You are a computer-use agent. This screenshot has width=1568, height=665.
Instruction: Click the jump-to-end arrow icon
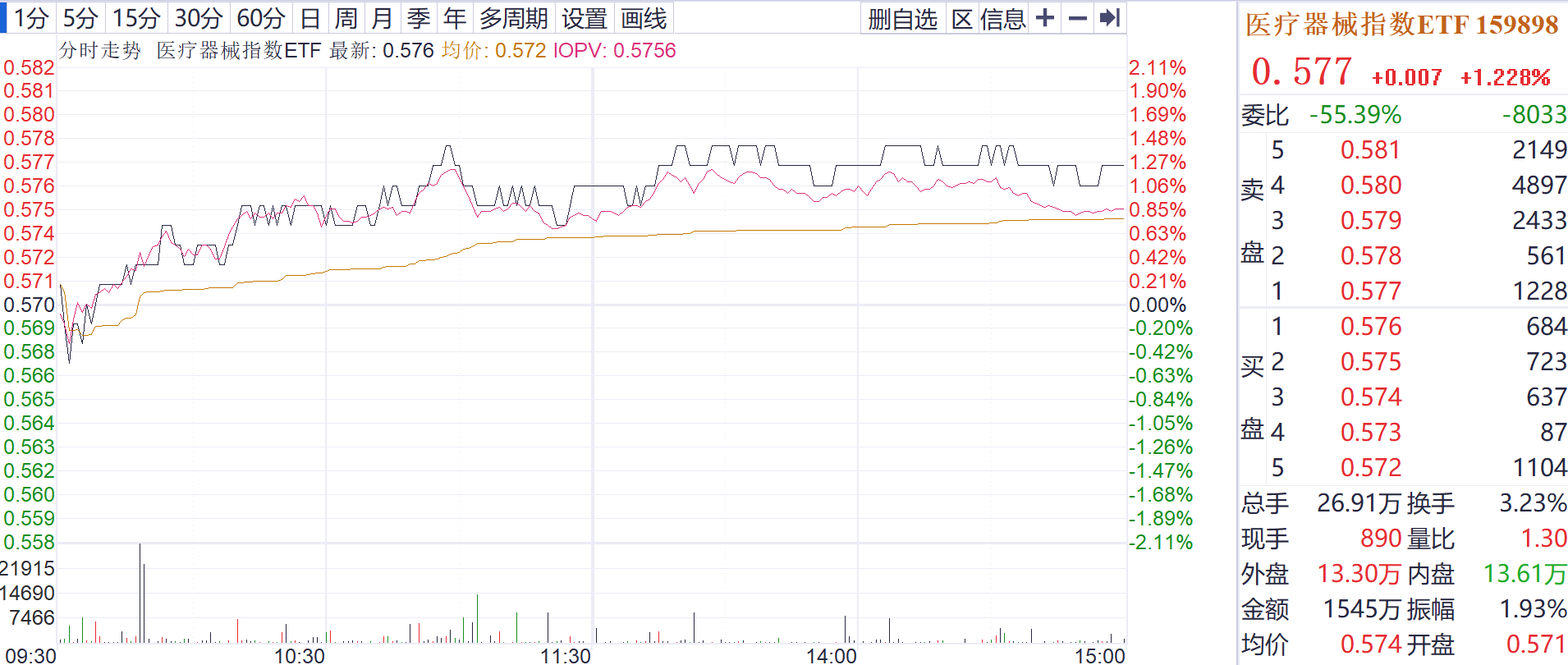1110,18
